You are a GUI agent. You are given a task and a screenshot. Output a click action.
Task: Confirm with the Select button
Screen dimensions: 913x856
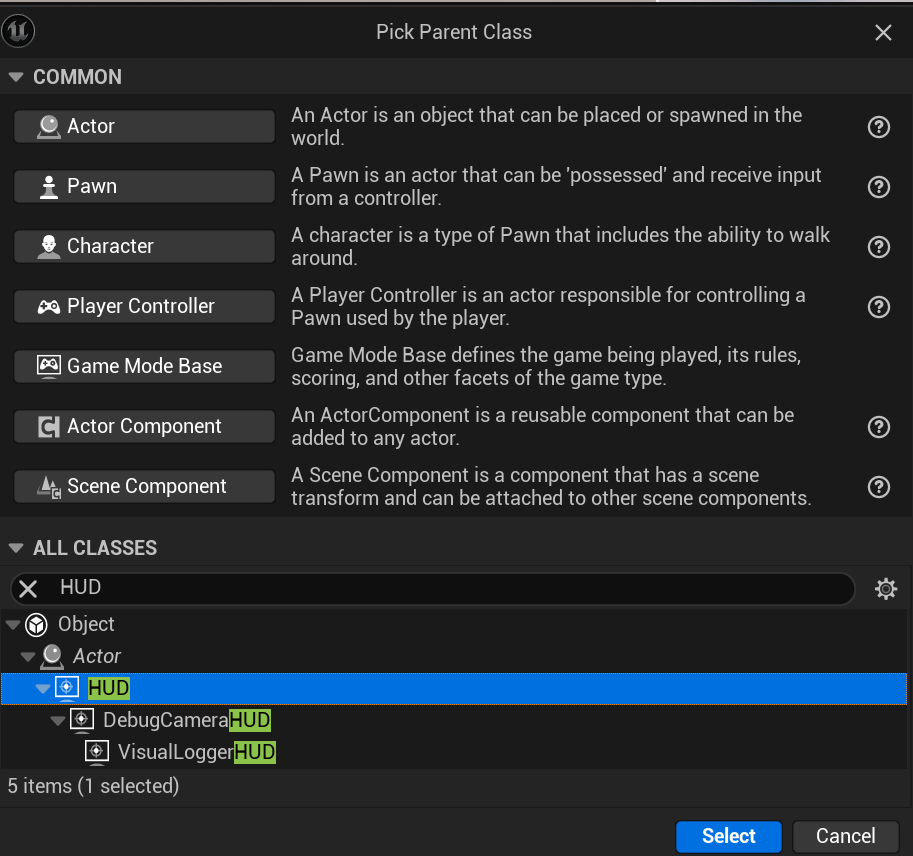point(728,836)
